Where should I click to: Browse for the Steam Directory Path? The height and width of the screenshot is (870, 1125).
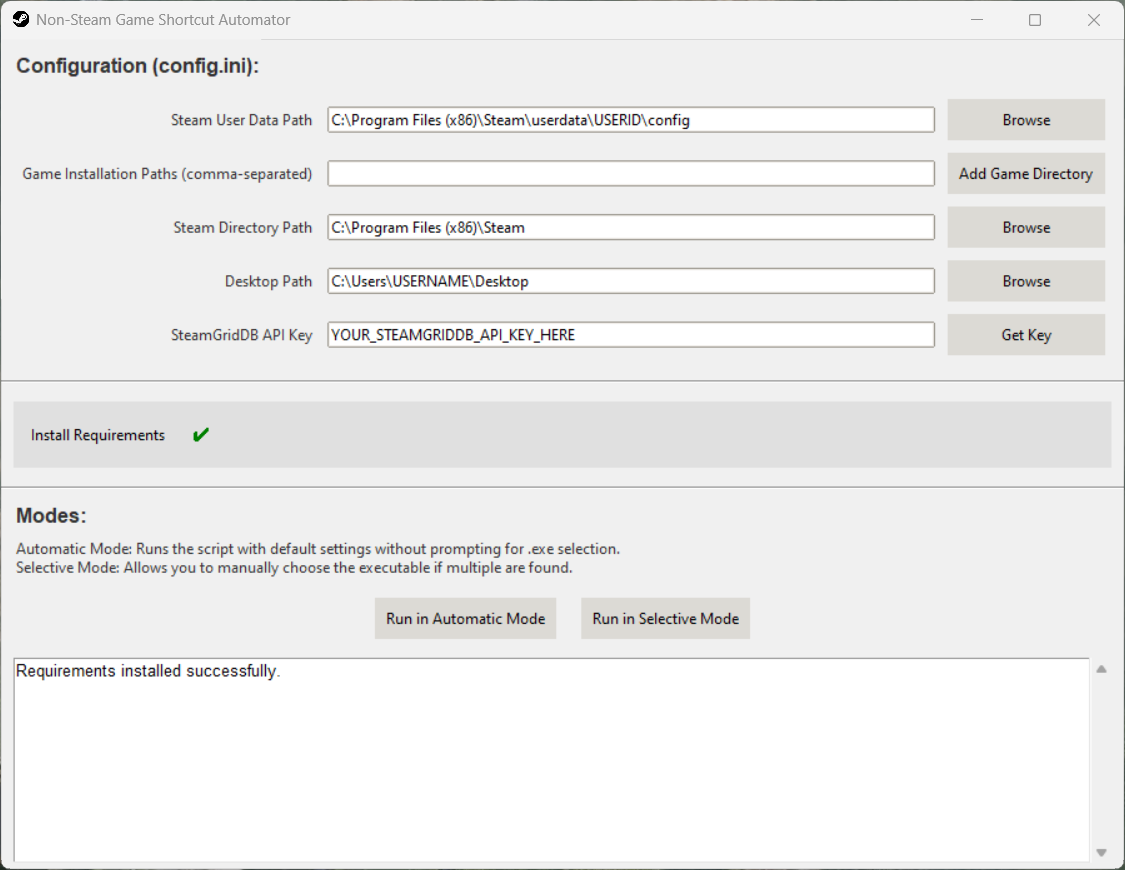click(x=1026, y=227)
